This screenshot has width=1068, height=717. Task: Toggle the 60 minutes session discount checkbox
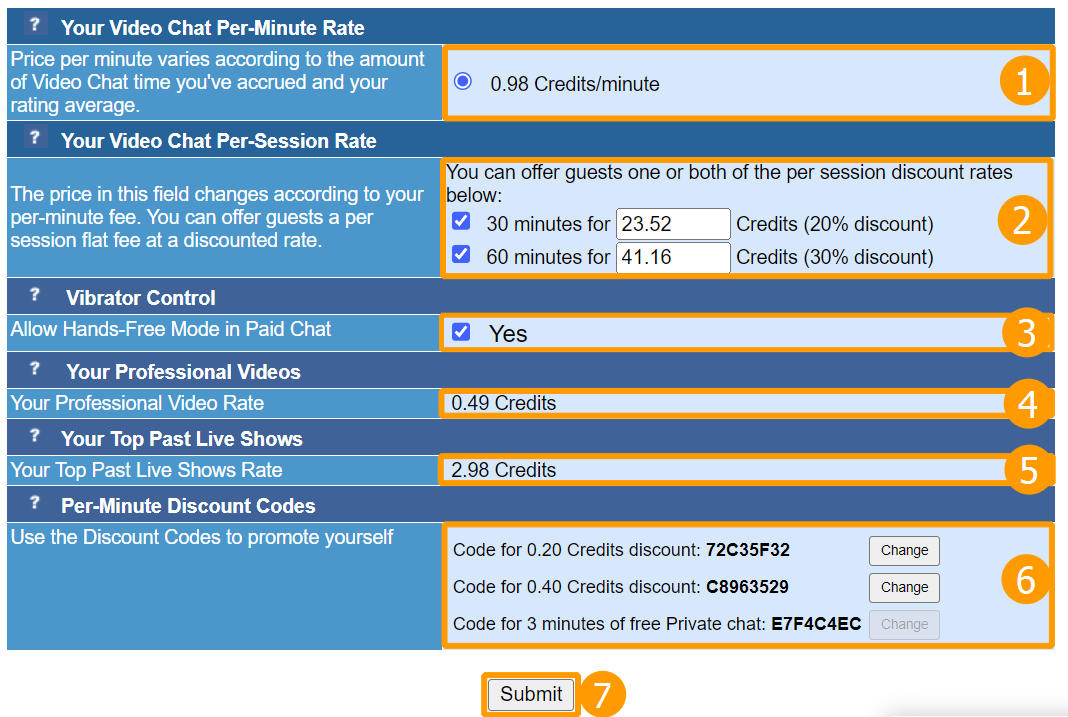[x=461, y=255]
